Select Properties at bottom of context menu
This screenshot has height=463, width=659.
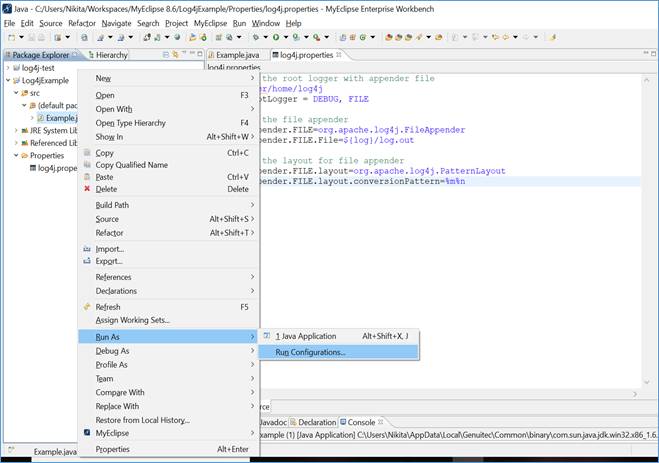click(169, 449)
